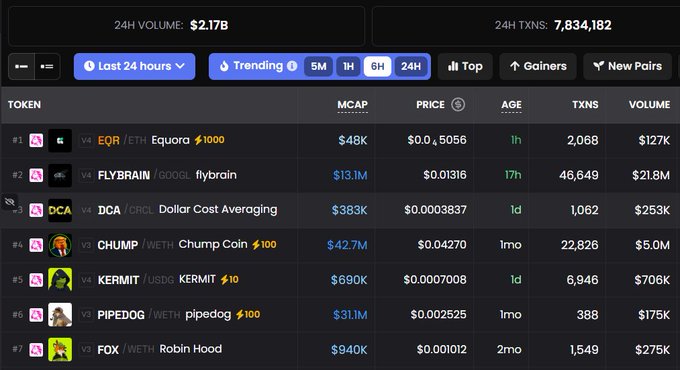This screenshot has width=680, height=370.
Task: Click the V3 badge in PIPEDOG row
Action: click(86, 314)
